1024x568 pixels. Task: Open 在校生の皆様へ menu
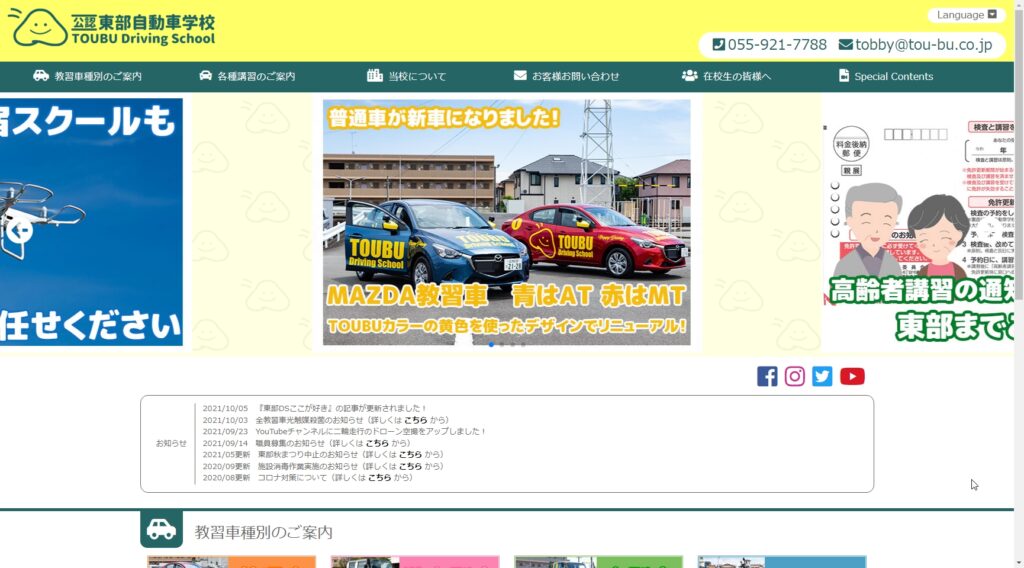726,76
